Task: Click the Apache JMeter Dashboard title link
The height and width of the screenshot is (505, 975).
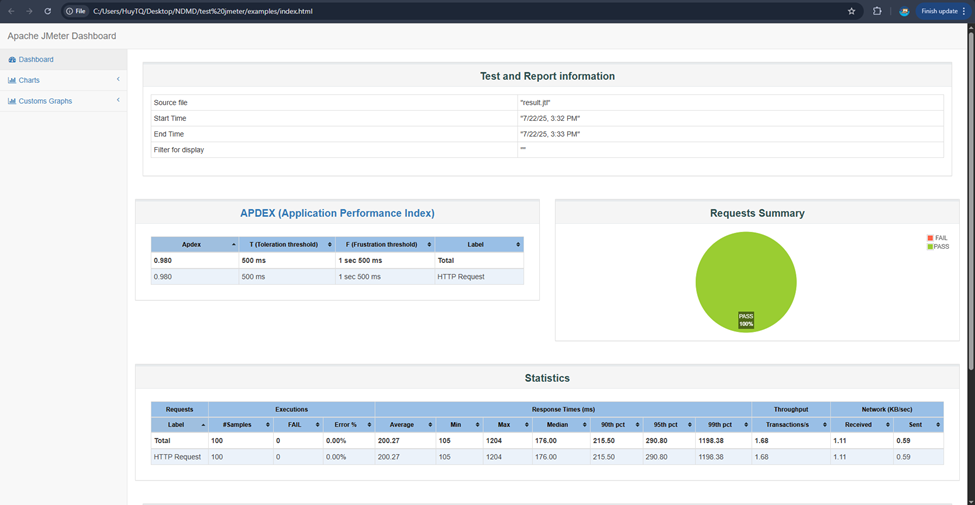Action: click(x=62, y=36)
